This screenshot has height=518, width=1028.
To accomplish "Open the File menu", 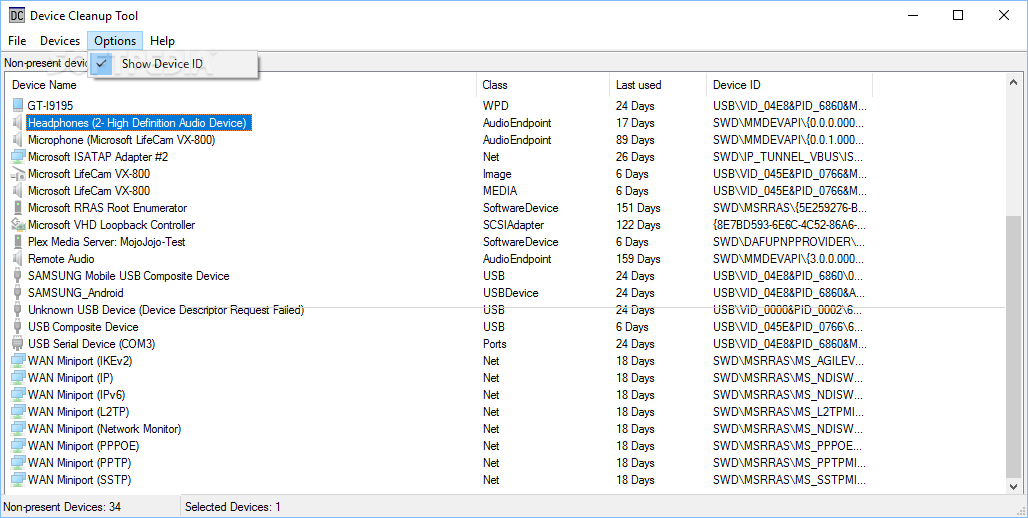I will 17,41.
